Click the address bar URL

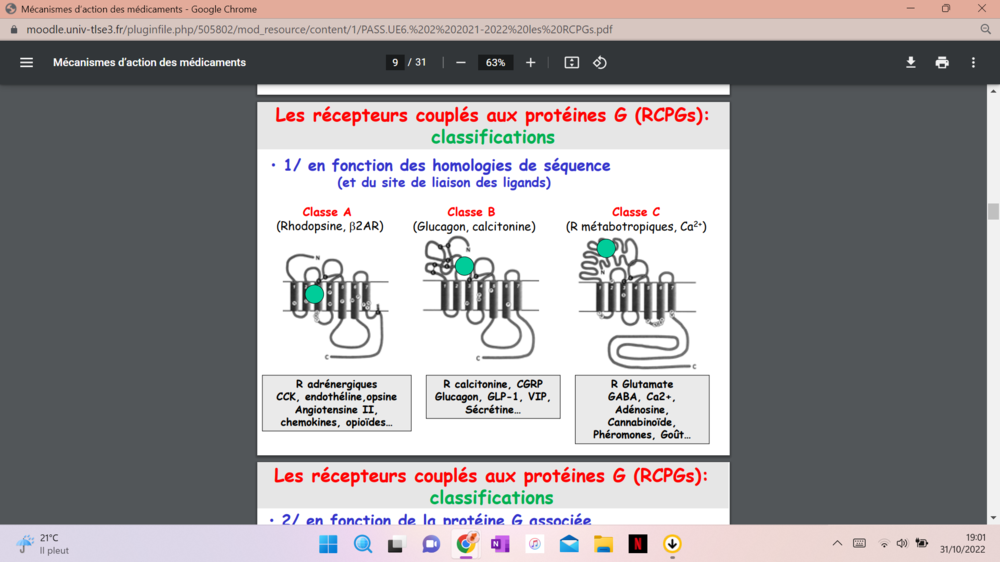(x=319, y=29)
